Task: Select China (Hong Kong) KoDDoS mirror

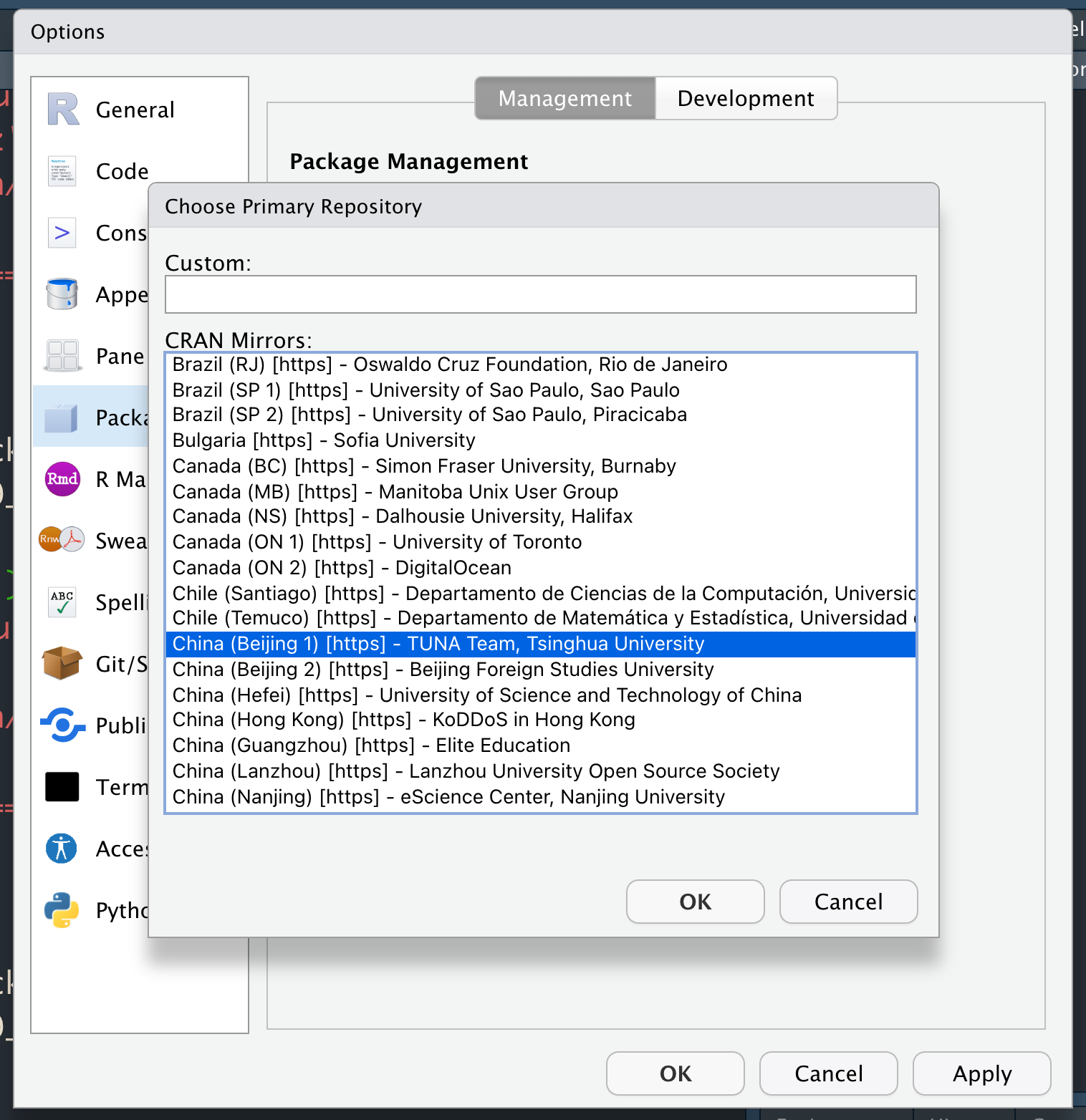Action: pos(541,720)
